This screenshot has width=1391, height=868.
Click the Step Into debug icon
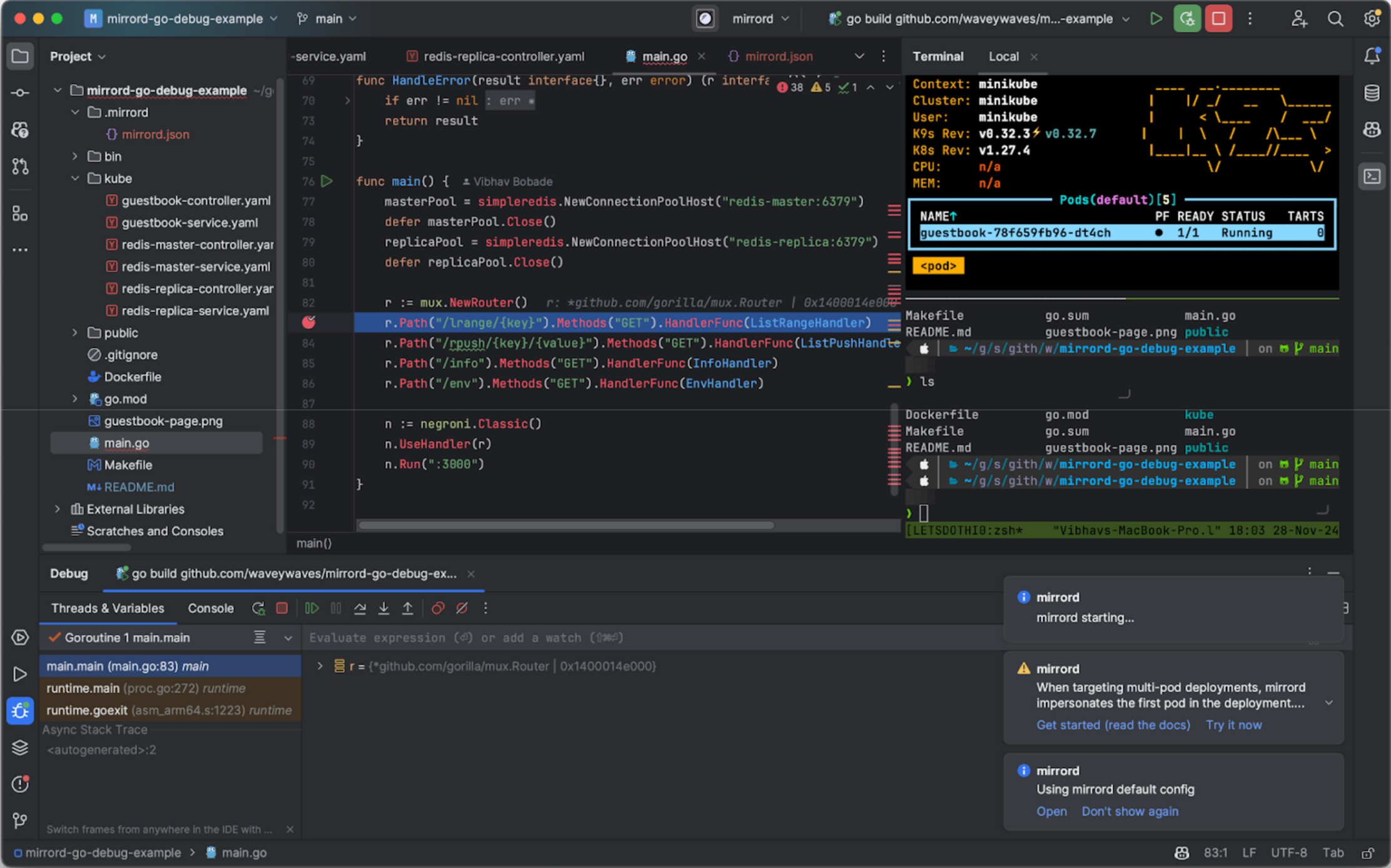pos(383,608)
